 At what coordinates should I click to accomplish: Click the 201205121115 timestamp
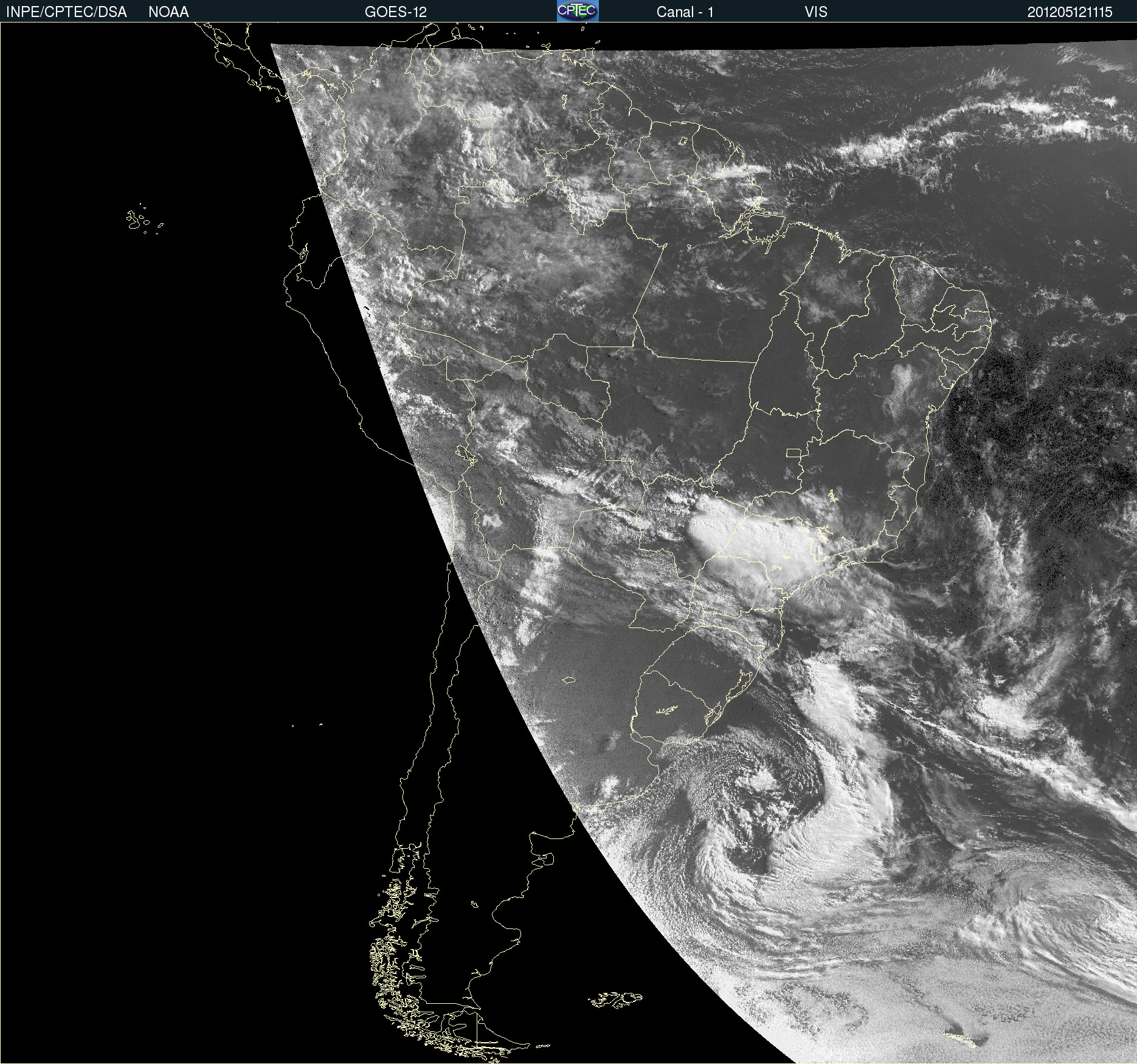[x=1070, y=12]
